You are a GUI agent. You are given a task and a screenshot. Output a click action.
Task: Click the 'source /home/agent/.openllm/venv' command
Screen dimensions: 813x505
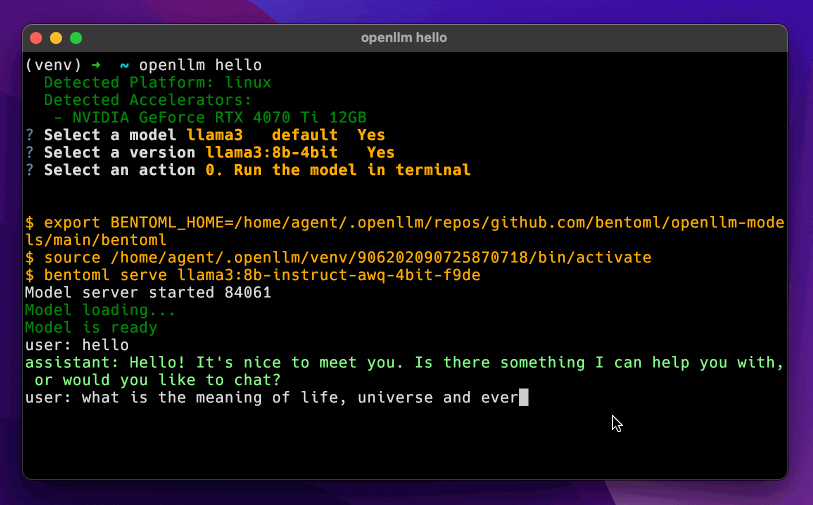(x=338, y=258)
